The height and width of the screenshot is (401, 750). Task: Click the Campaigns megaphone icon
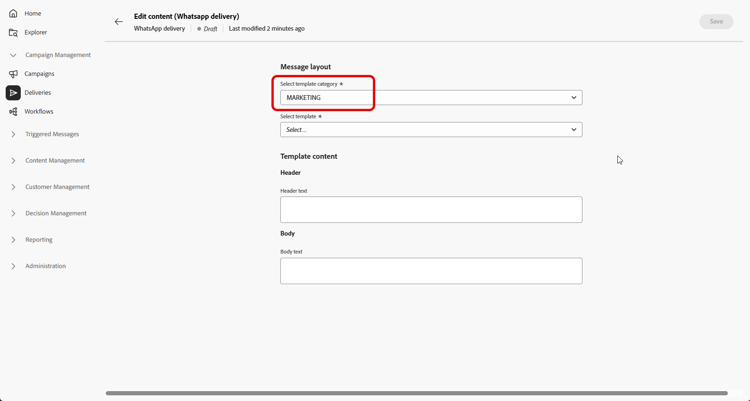(x=13, y=74)
